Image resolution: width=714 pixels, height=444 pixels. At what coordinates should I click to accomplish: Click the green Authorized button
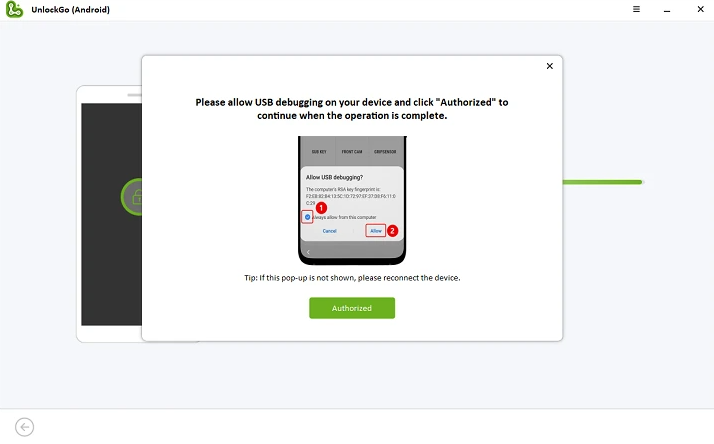(352, 308)
